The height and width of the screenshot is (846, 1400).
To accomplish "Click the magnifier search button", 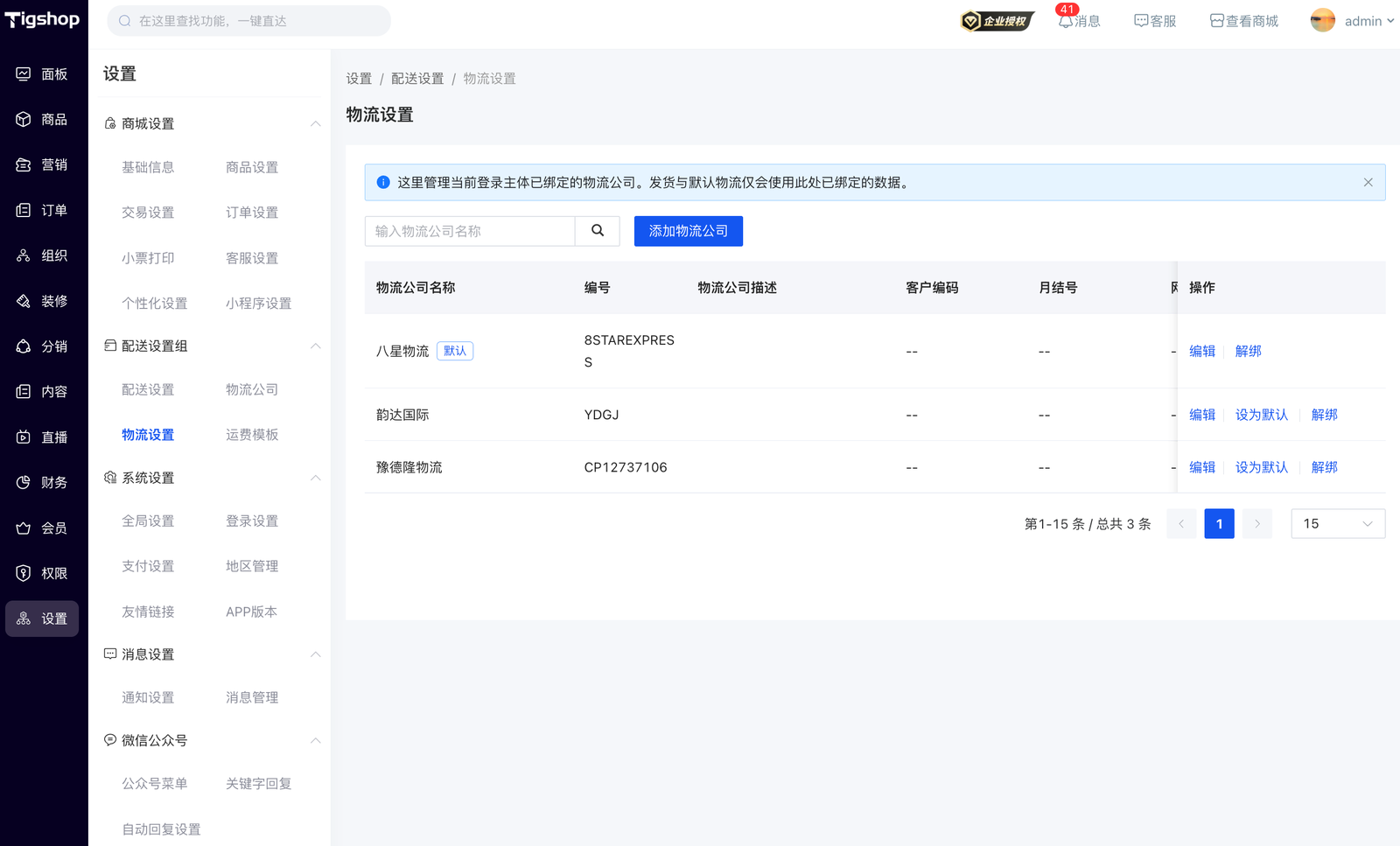I will pos(598,231).
